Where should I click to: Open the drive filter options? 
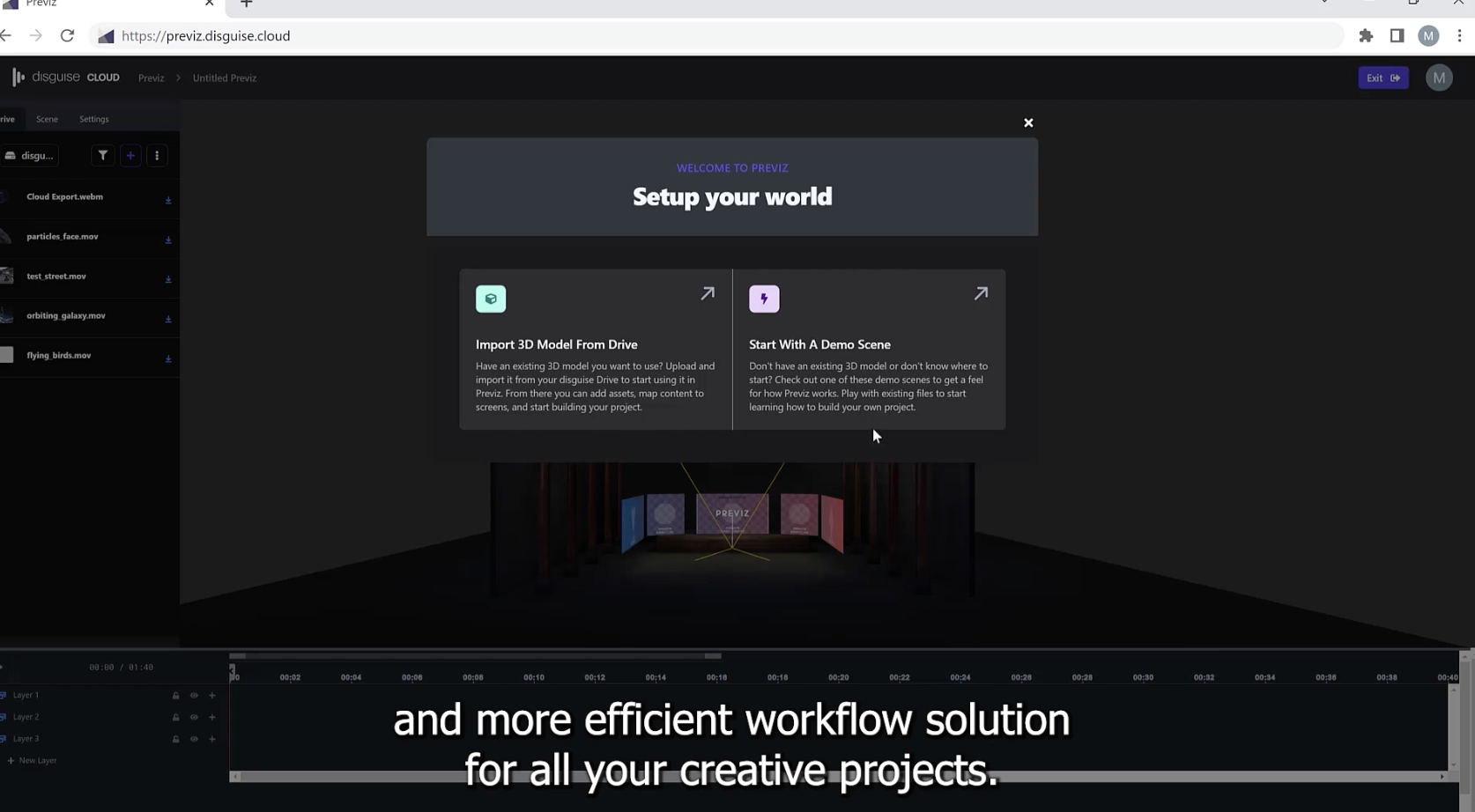click(x=103, y=155)
